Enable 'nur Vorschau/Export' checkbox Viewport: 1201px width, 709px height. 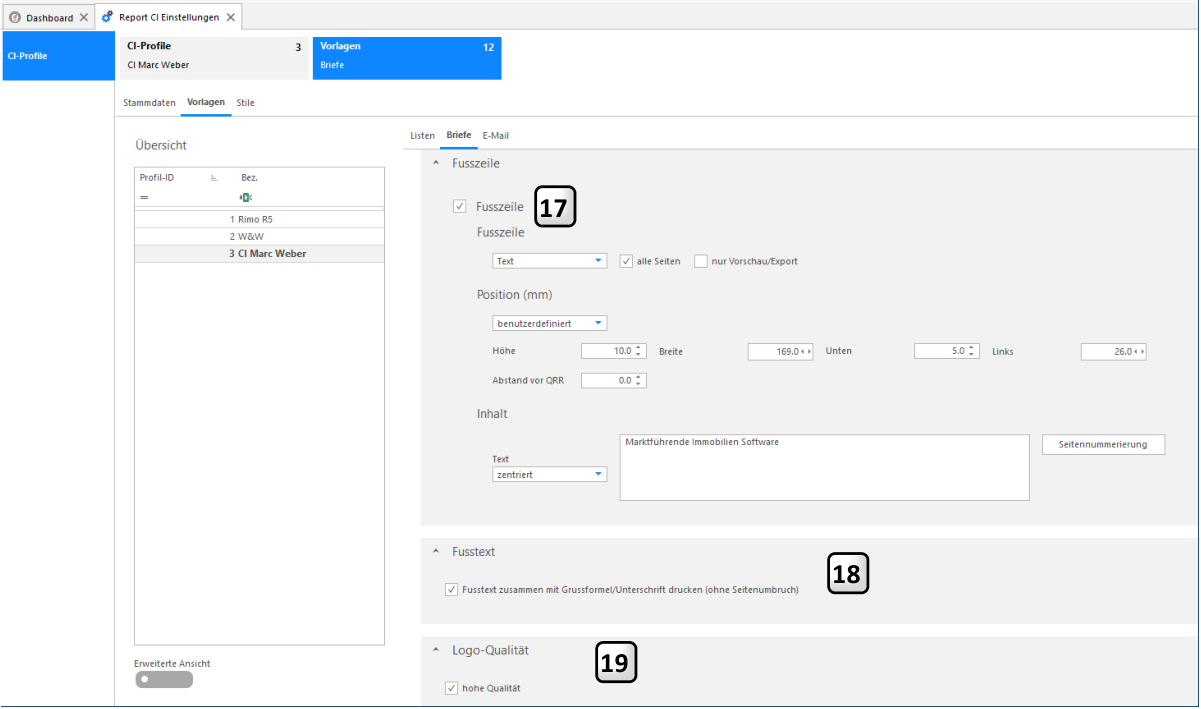[x=701, y=261]
